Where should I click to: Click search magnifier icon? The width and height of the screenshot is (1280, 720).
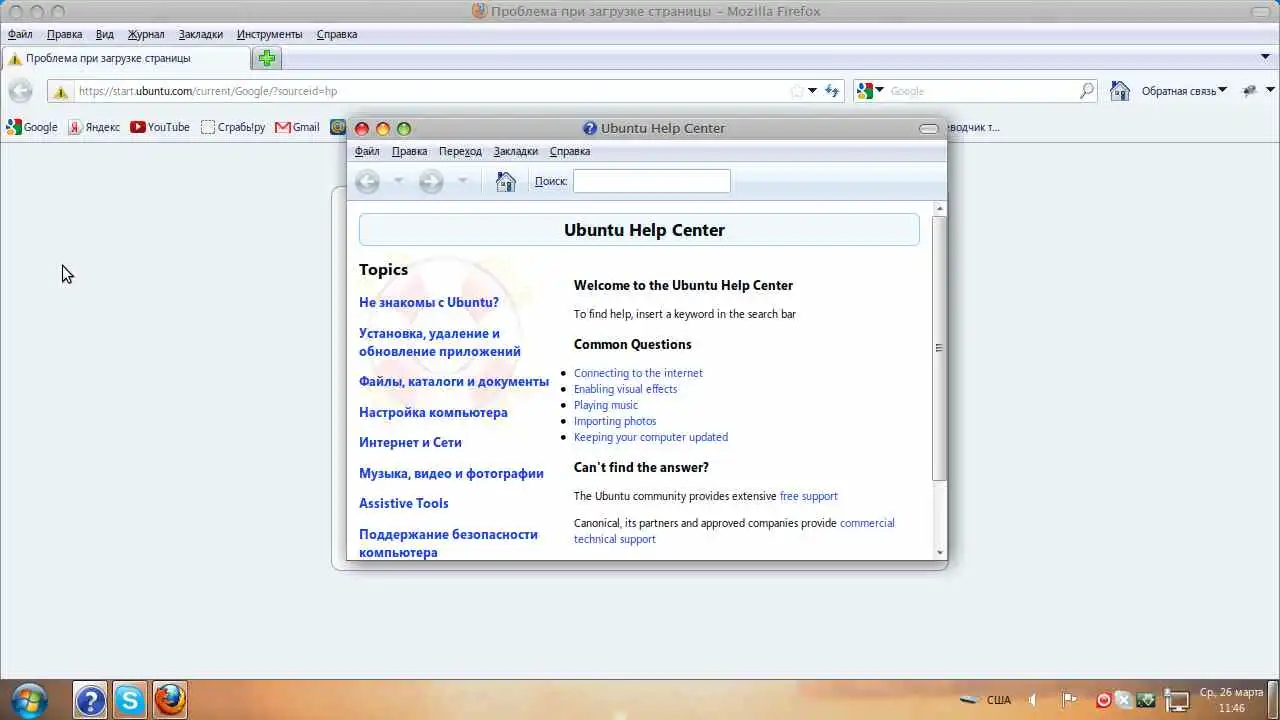1087,91
